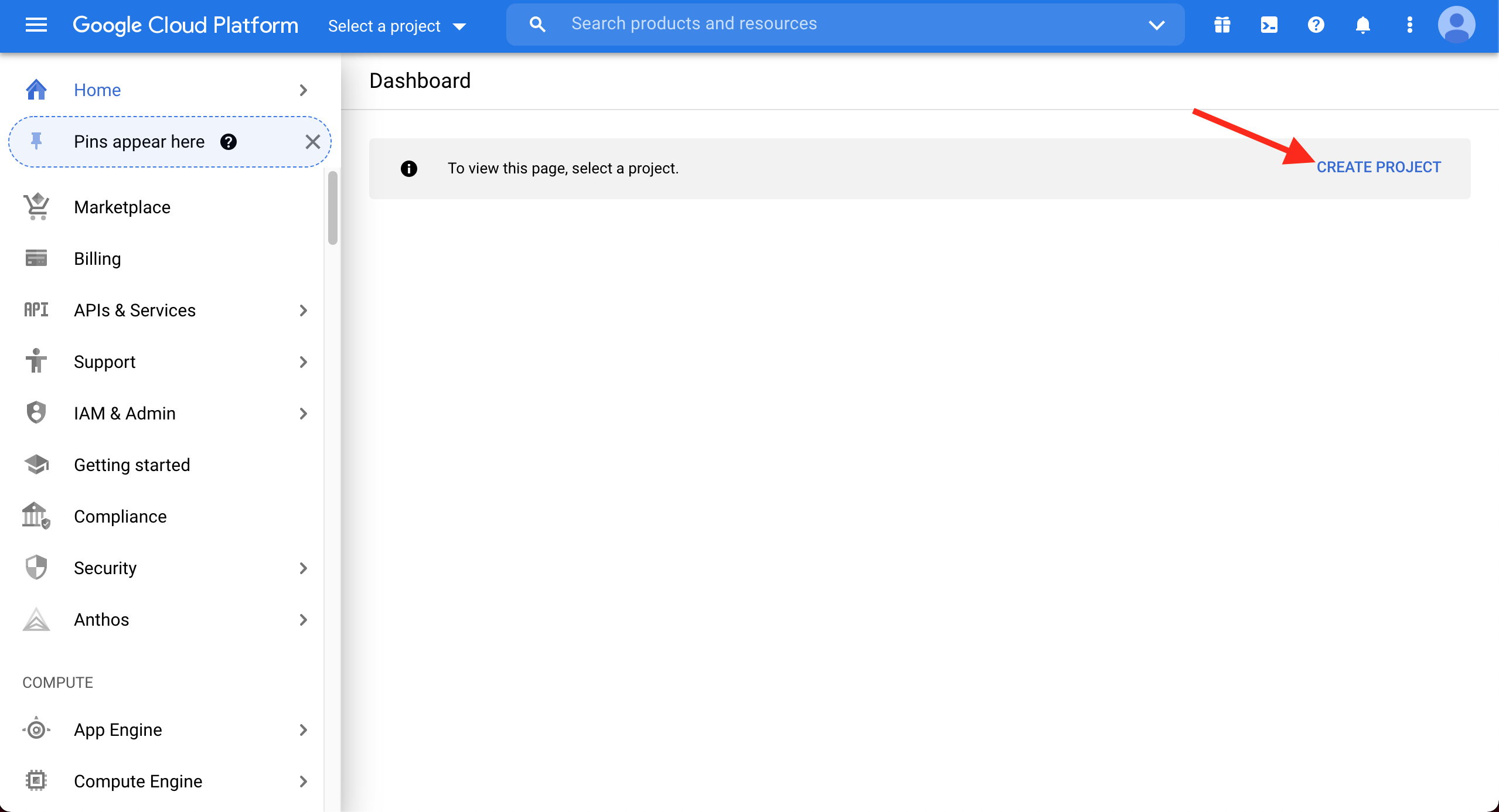Click the App Engine target icon
Image resolution: width=1499 pixels, height=812 pixels.
tap(36, 729)
